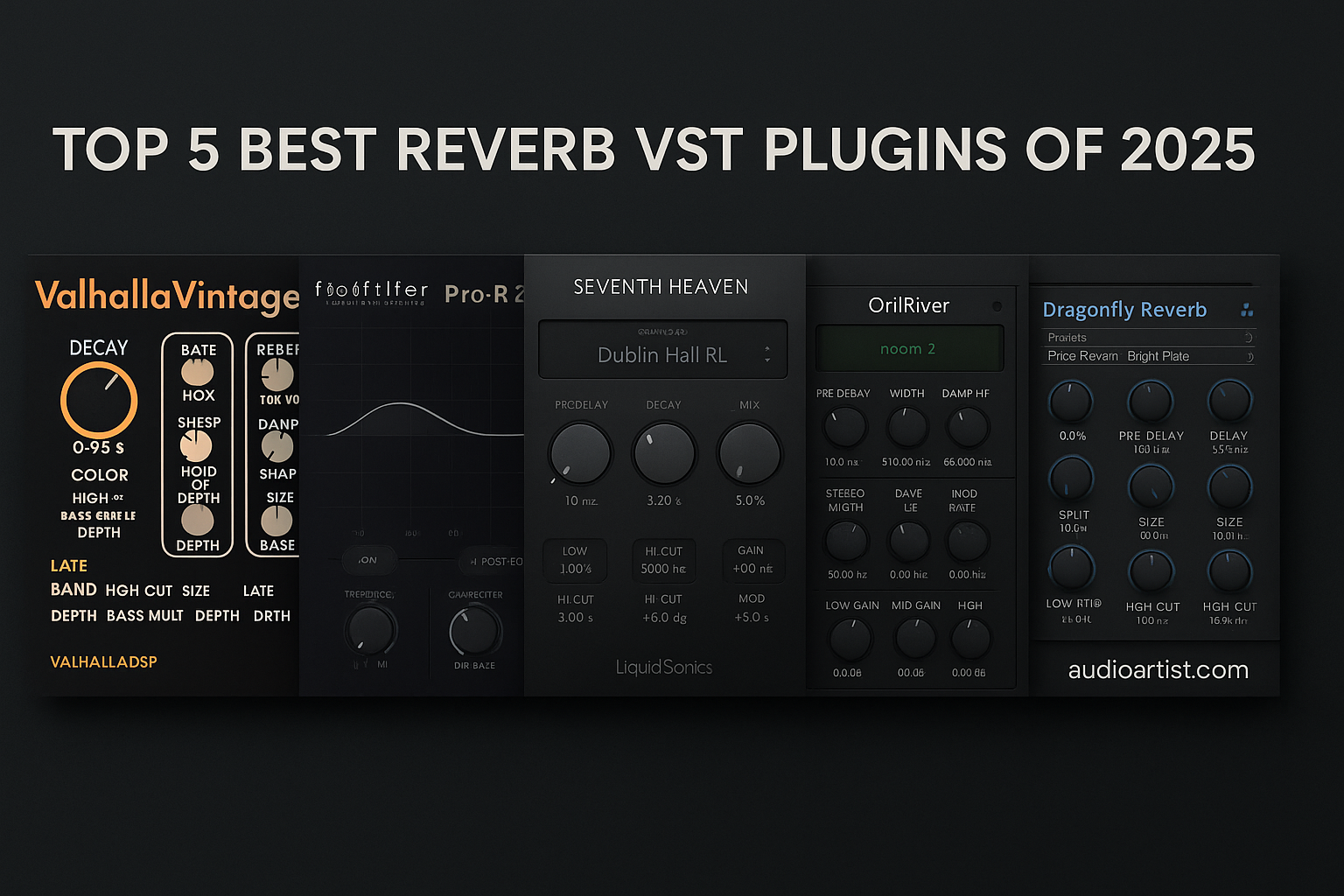
Task: Click the LiquidSonics logo
Action: (x=662, y=667)
